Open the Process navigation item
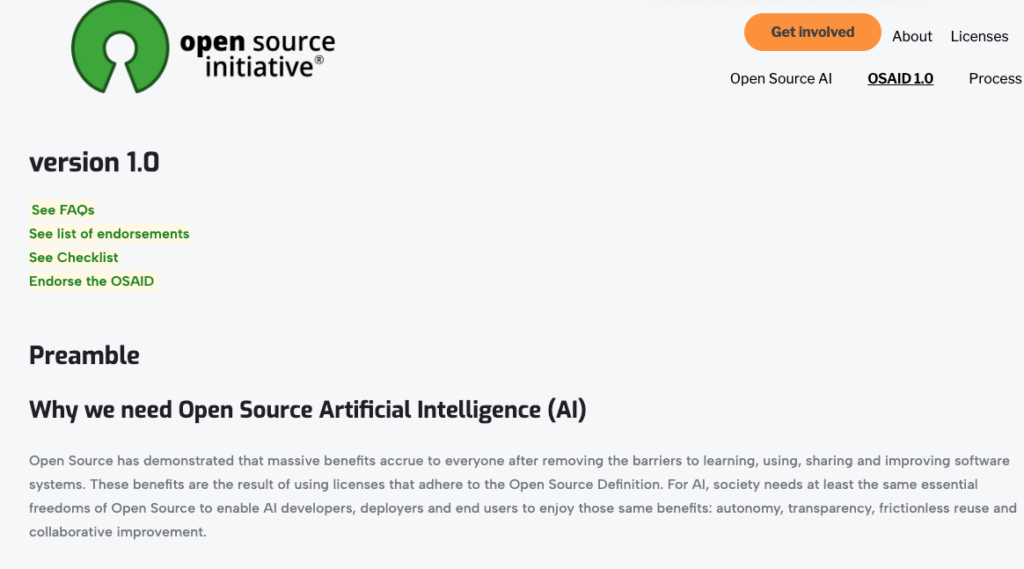Screen dimensions: 1024x569 pyautogui.click(x=994, y=79)
